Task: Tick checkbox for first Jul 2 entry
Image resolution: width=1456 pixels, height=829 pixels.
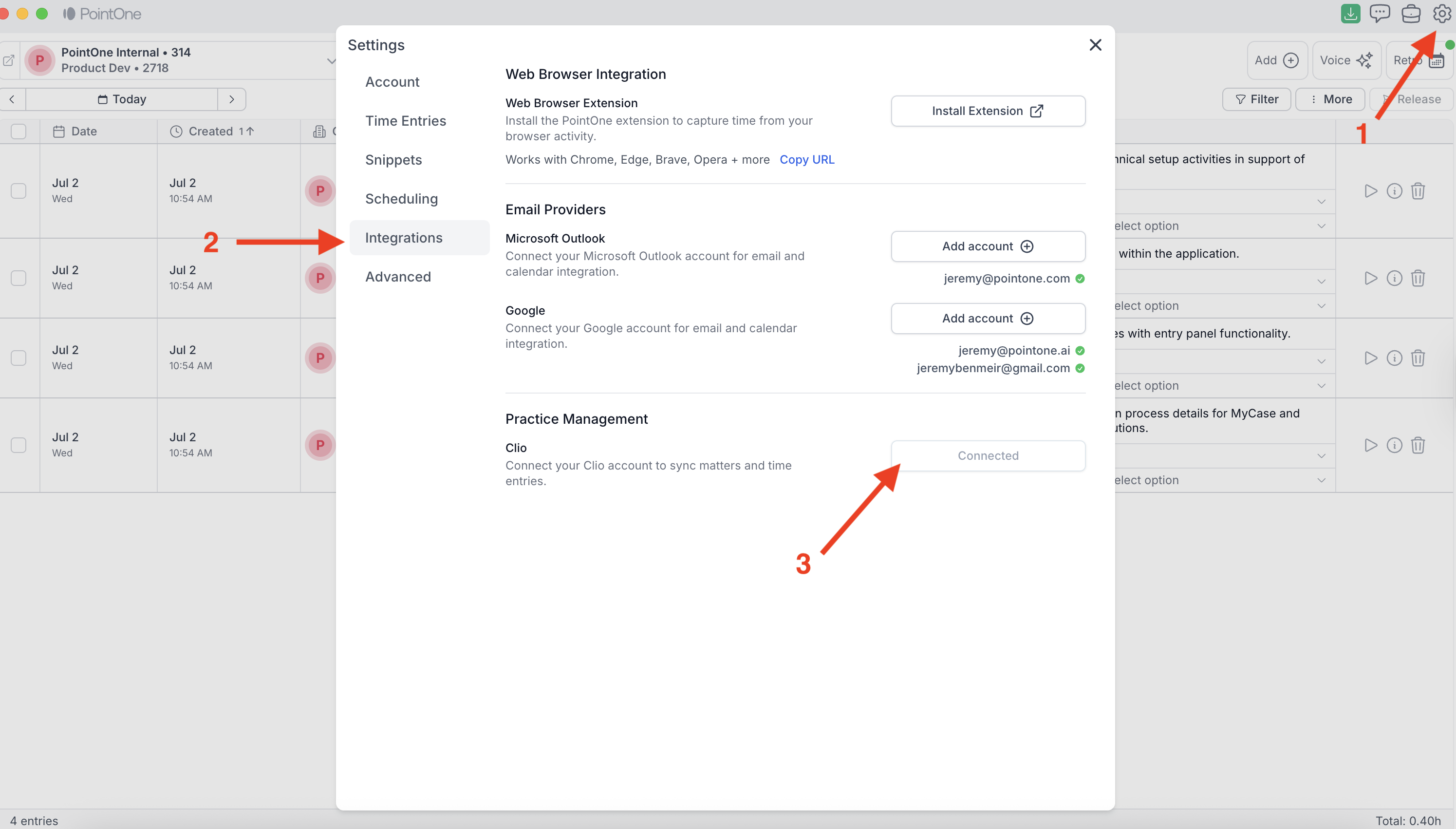Action: [x=19, y=191]
